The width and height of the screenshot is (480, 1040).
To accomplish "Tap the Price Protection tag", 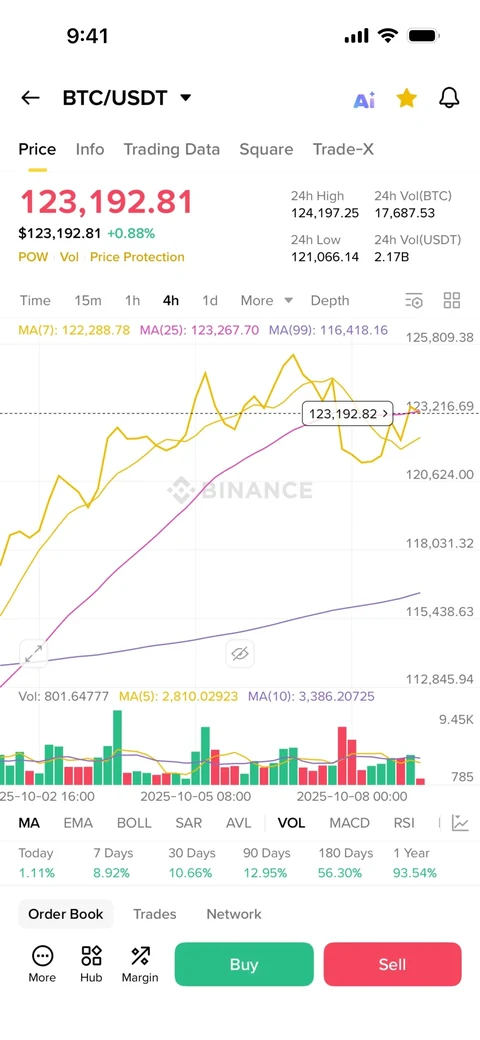I will click(x=137, y=257).
